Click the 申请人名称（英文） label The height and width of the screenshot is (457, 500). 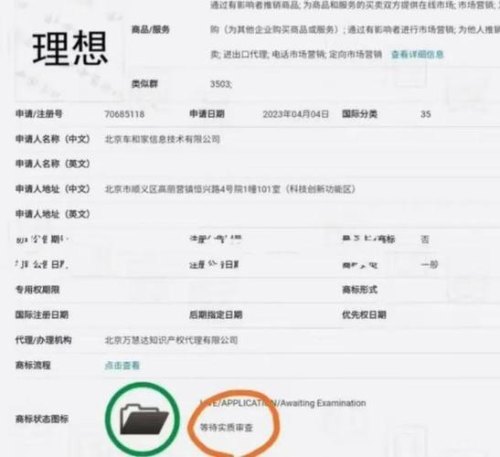53,164
